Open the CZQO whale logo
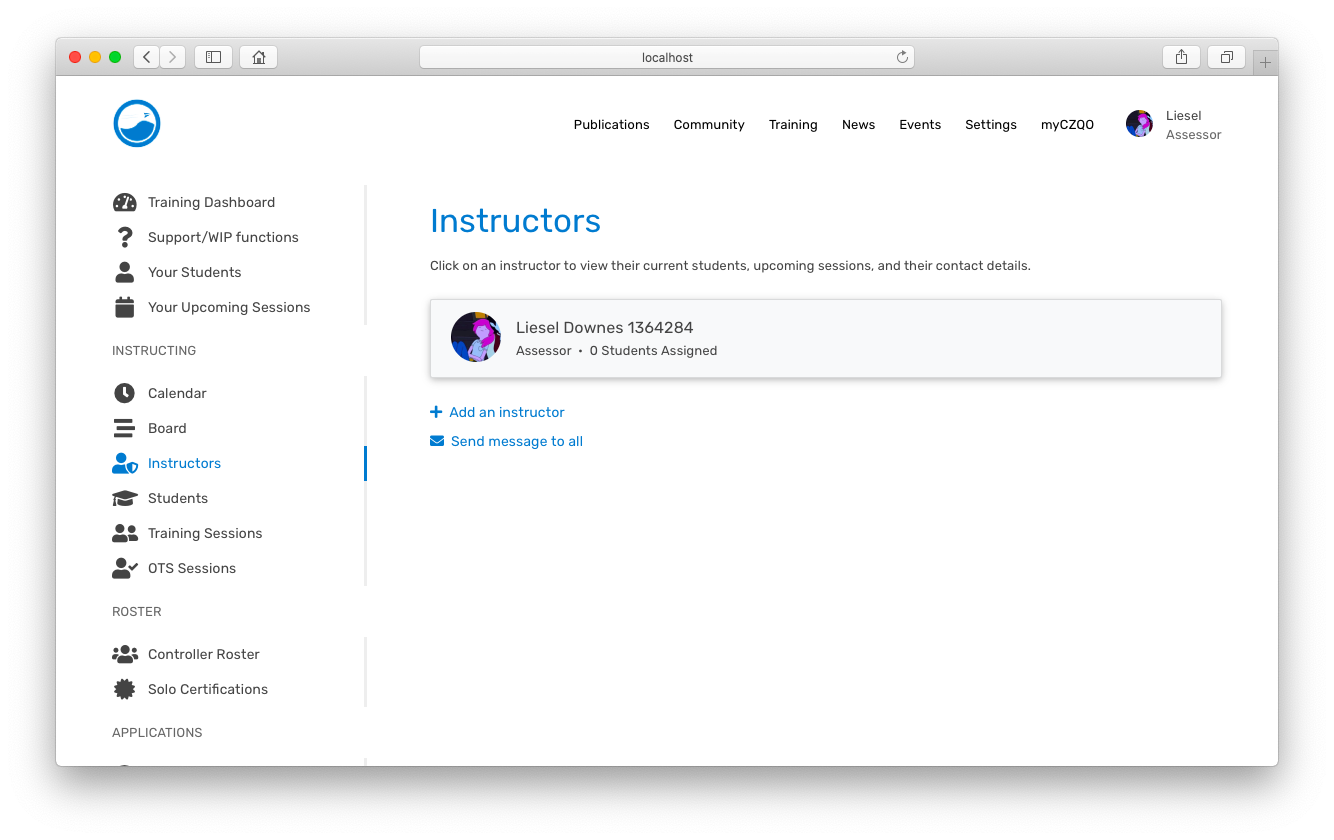 (136, 122)
